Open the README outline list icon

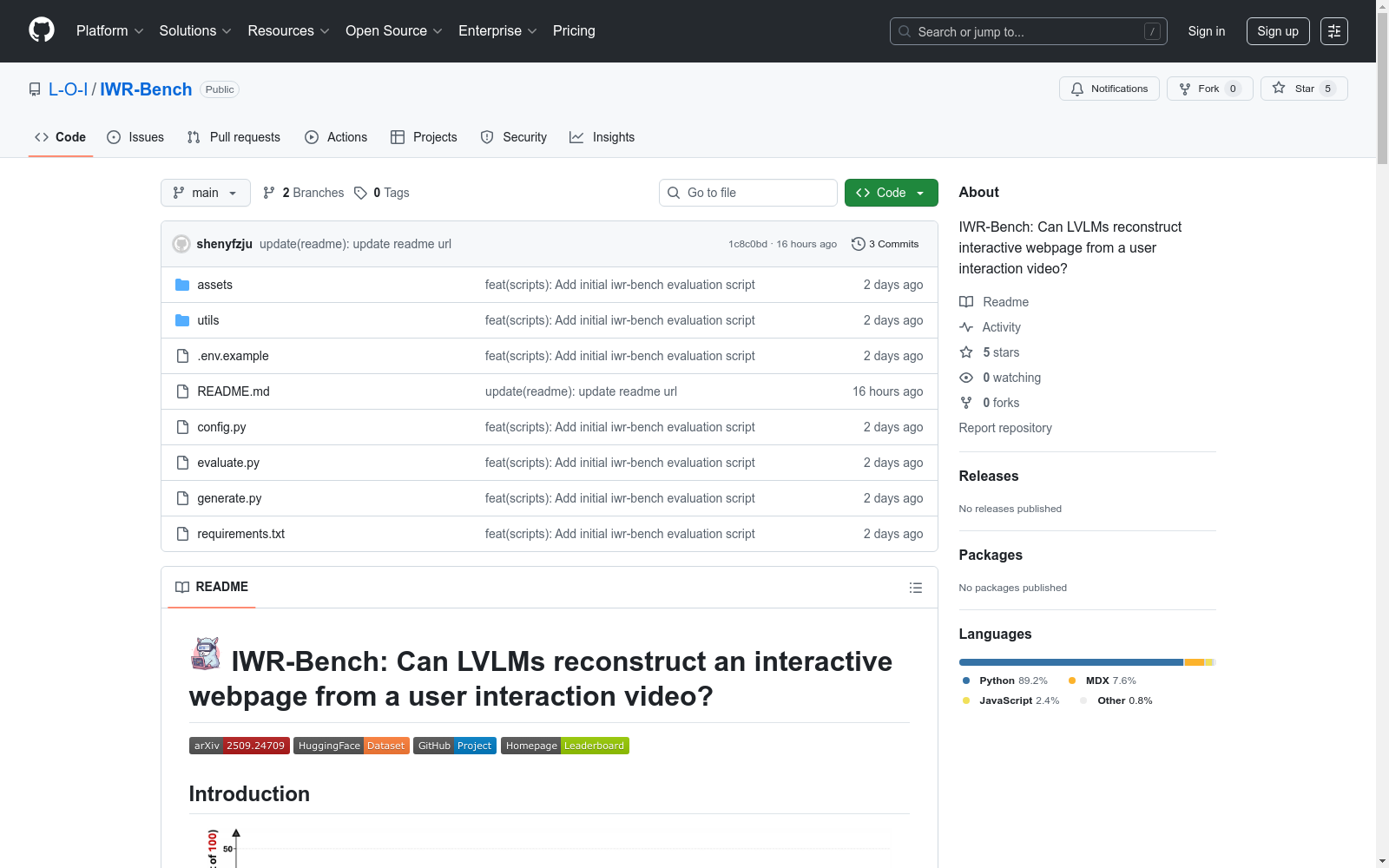(916, 588)
